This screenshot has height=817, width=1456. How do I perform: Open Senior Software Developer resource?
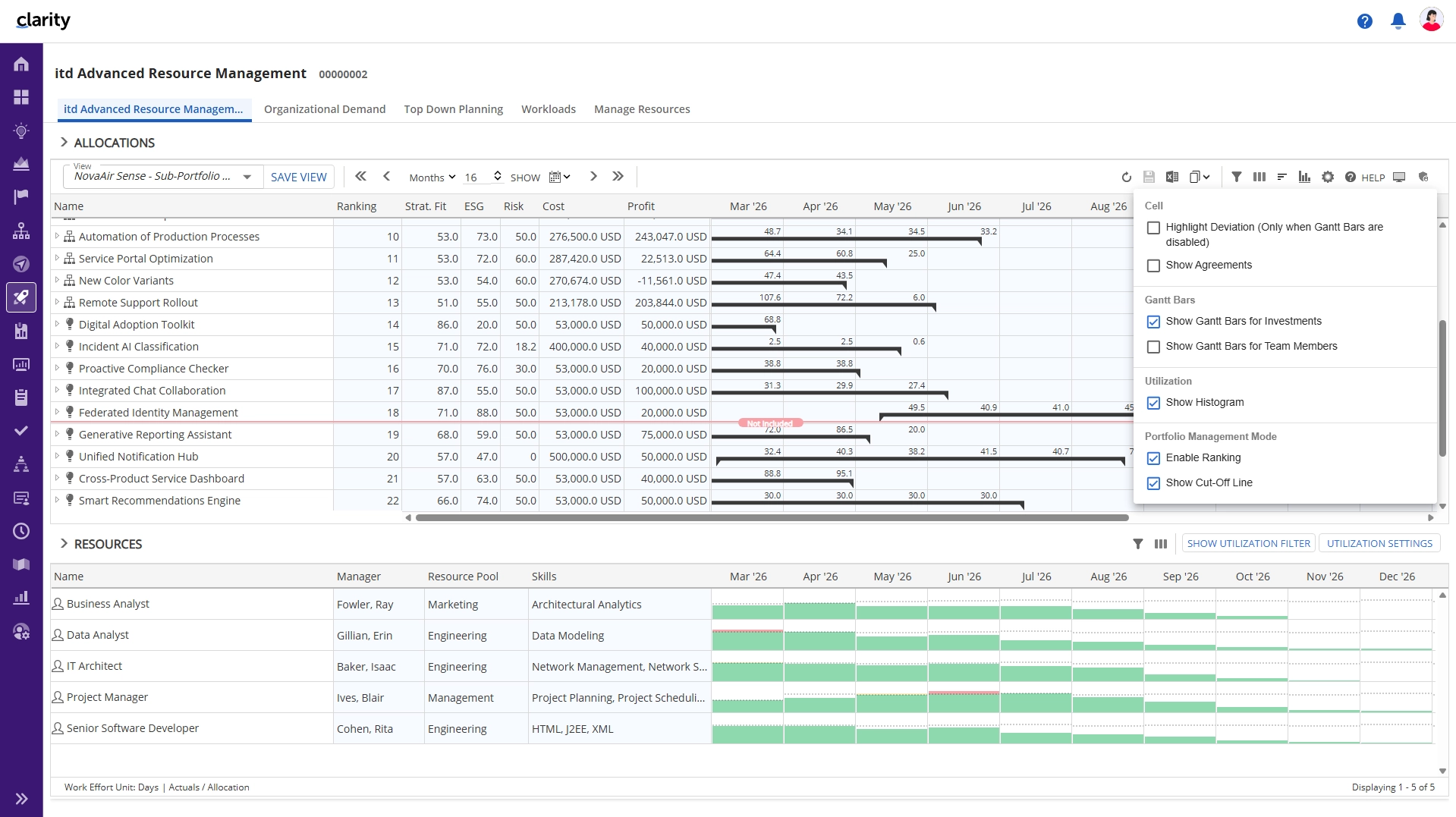coord(133,728)
